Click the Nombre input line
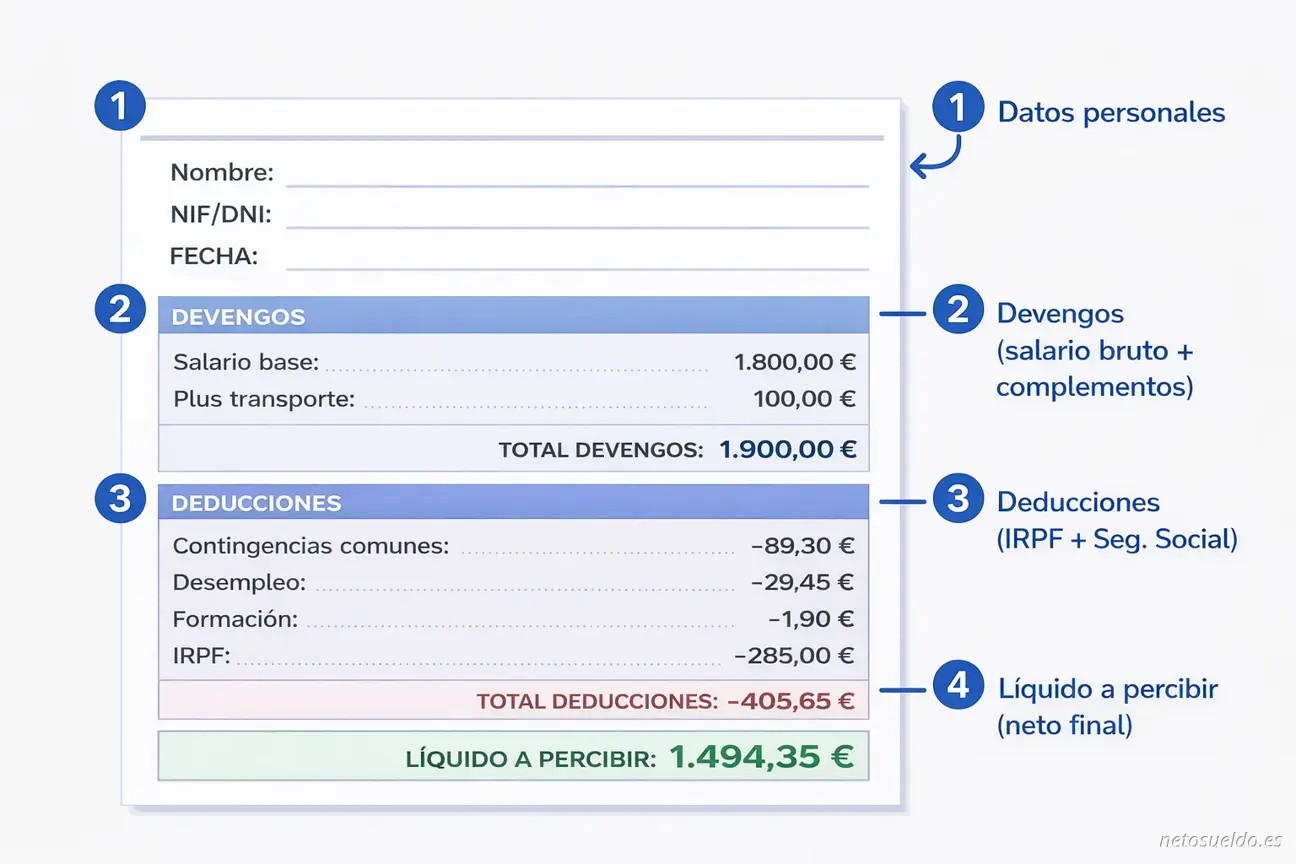This screenshot has height=864, width=1296. coord(580,182)
